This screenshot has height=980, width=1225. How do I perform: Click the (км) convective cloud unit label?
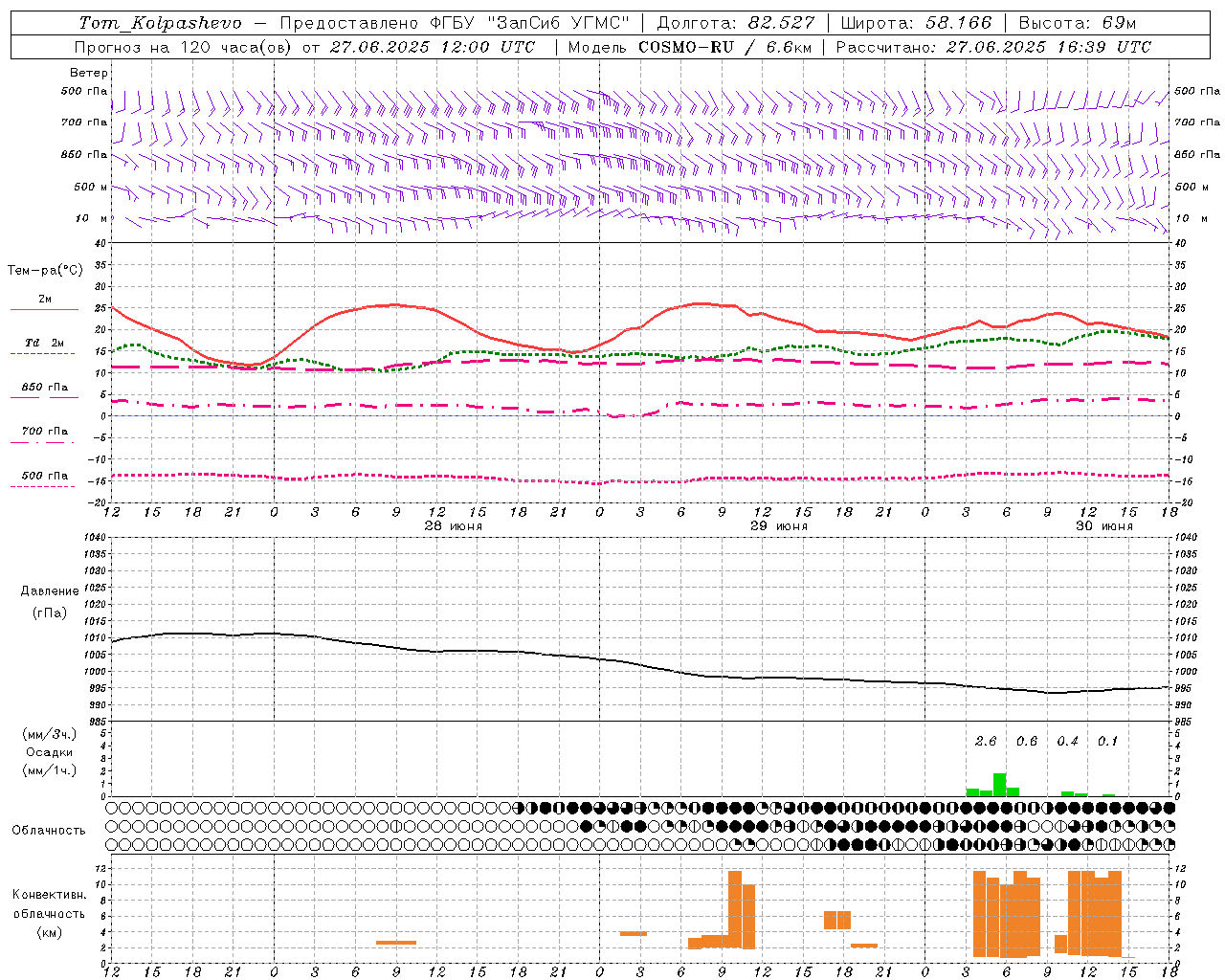pyautogui.click(x=49, y=932)
